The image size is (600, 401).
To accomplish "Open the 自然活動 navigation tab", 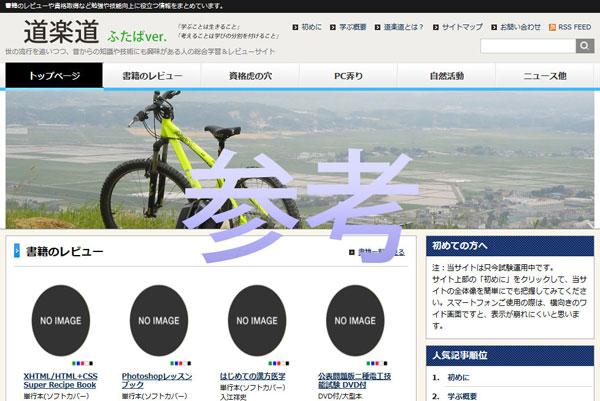I will point(447,76).
